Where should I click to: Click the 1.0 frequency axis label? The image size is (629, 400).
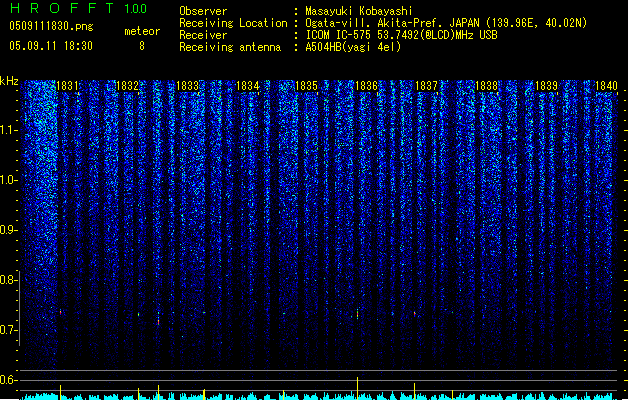pos(9,180)
